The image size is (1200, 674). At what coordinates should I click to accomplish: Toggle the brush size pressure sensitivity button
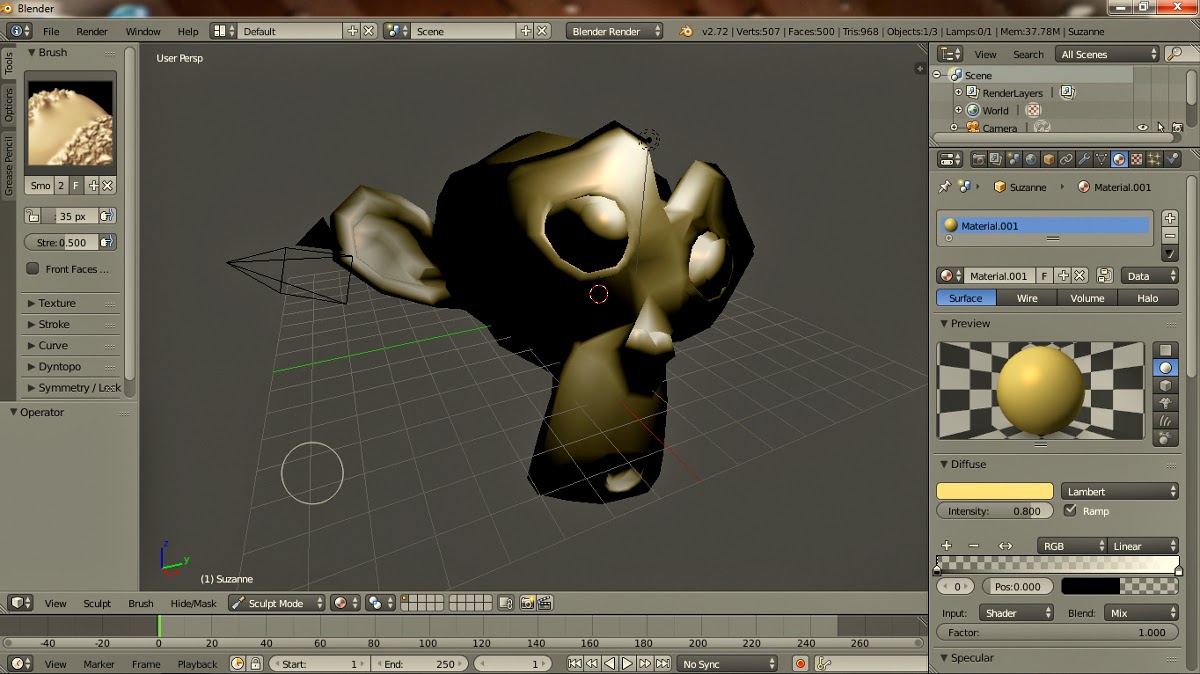coord(107,215)
